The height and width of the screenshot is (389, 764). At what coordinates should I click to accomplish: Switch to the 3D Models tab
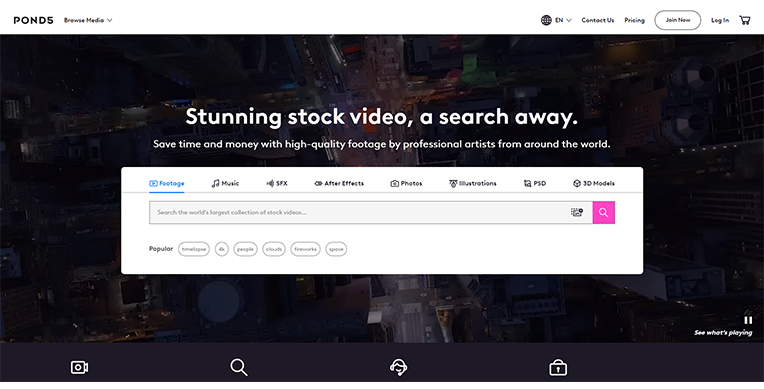tap(593, 183)
